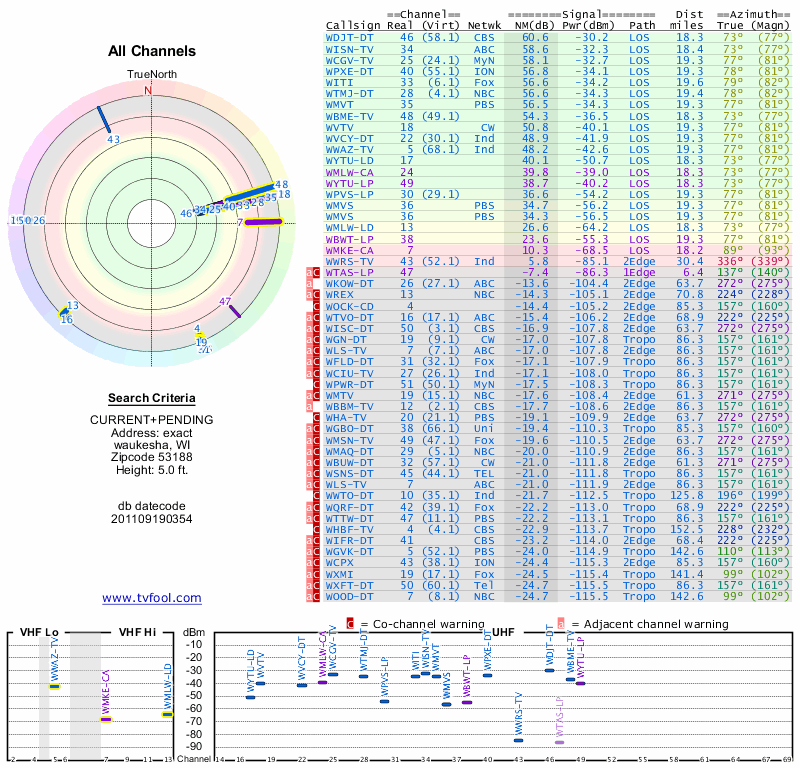Click the WOOD-DT callsign in the last row
Screen dimensions: 800x768
(x=350, y=596)
